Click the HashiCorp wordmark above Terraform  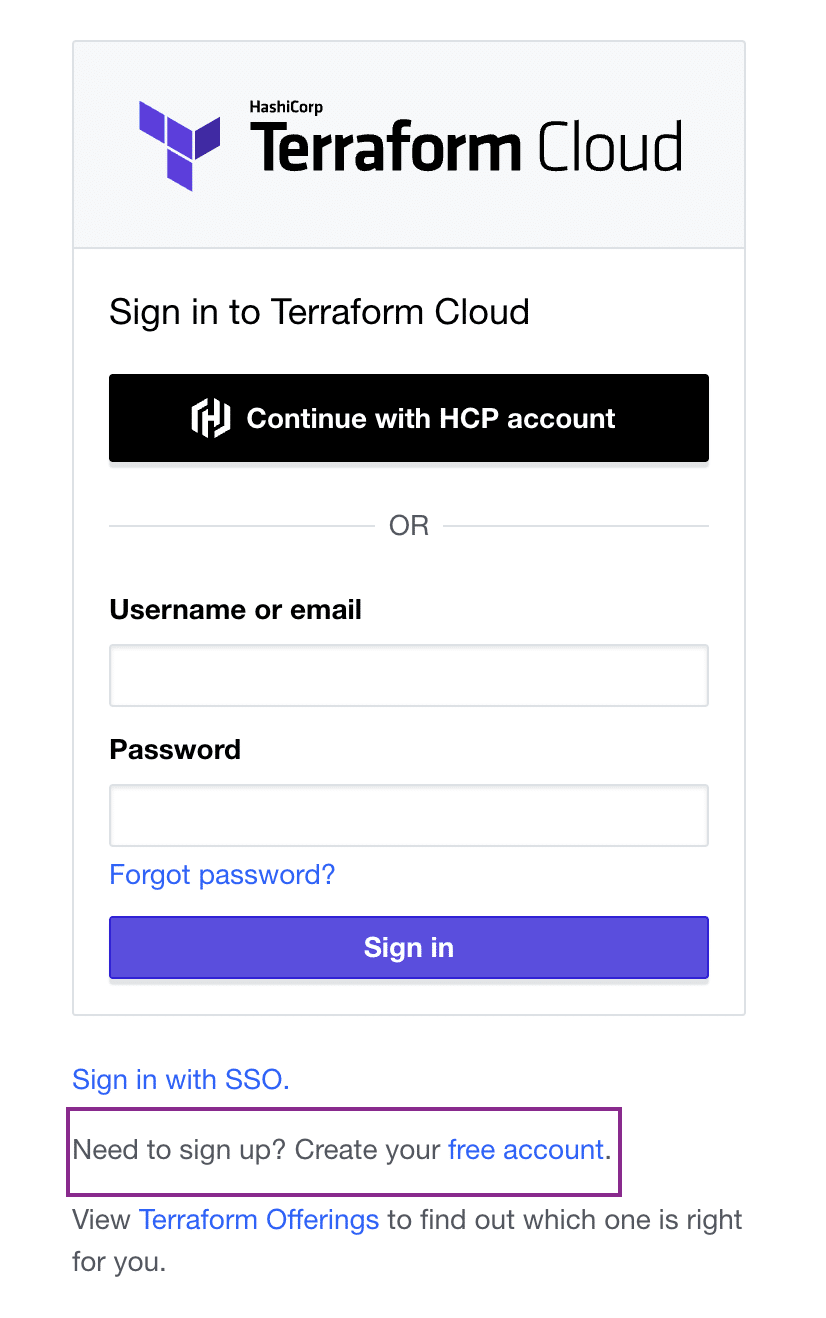(x=285, y=107)
